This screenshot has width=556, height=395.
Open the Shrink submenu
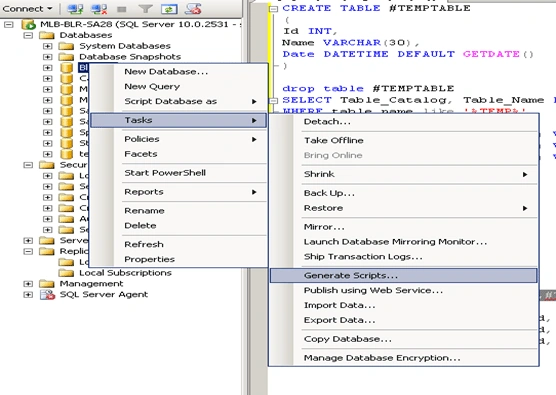[x=404, y=174]
